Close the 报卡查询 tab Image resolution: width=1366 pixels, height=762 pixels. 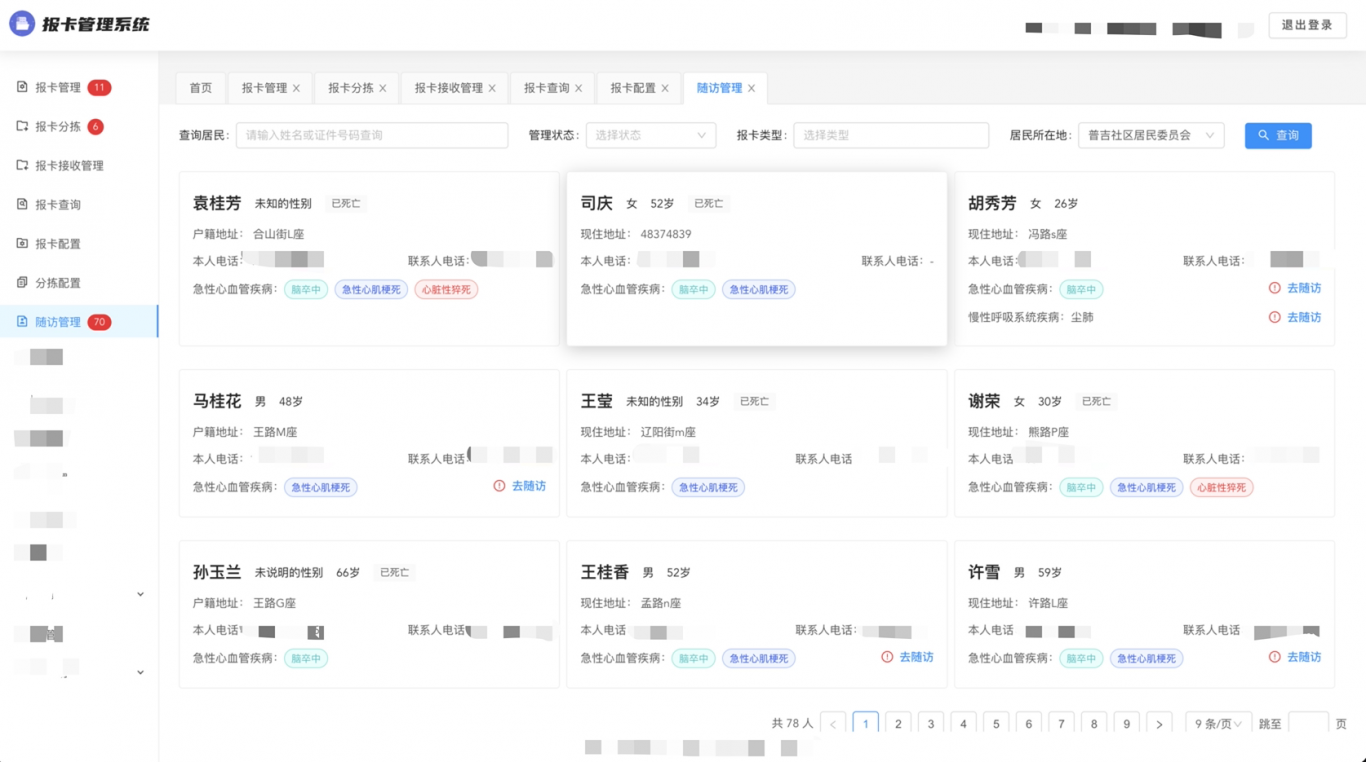click(x=579, y=88)
